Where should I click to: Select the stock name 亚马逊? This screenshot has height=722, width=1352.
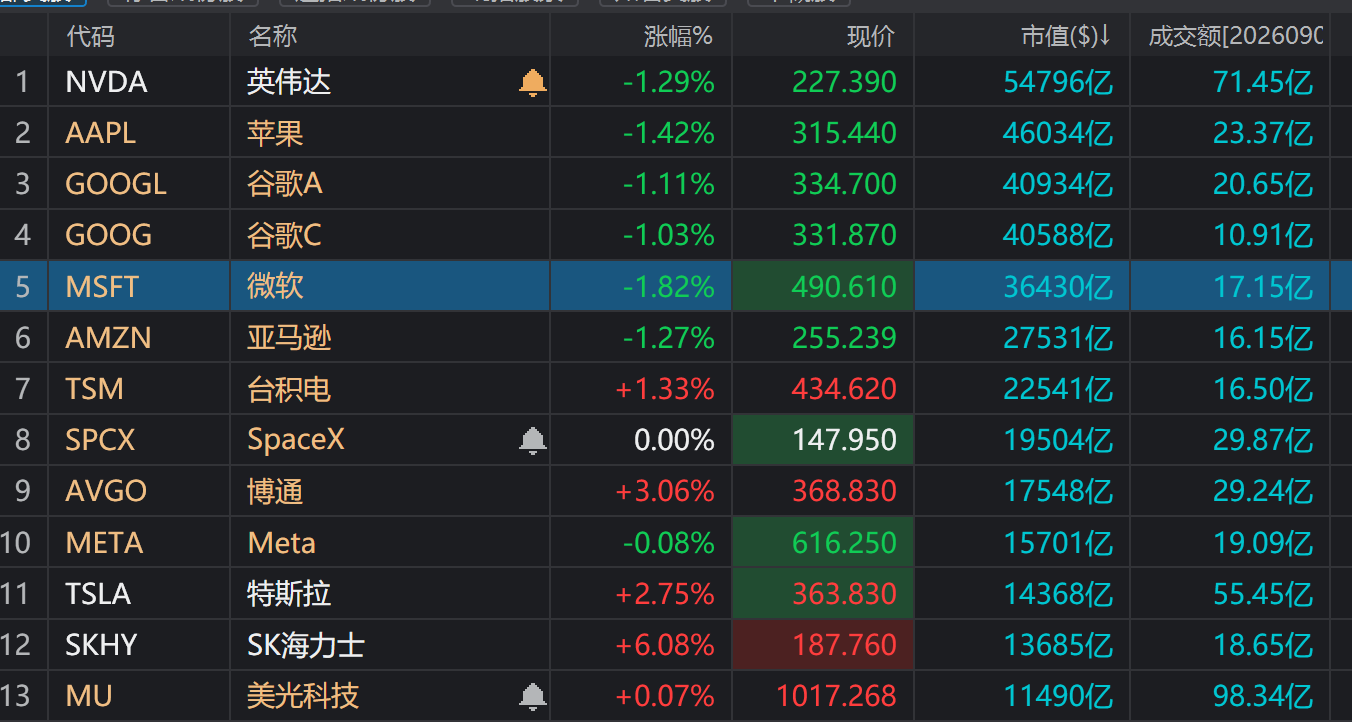tap(289, 338)
